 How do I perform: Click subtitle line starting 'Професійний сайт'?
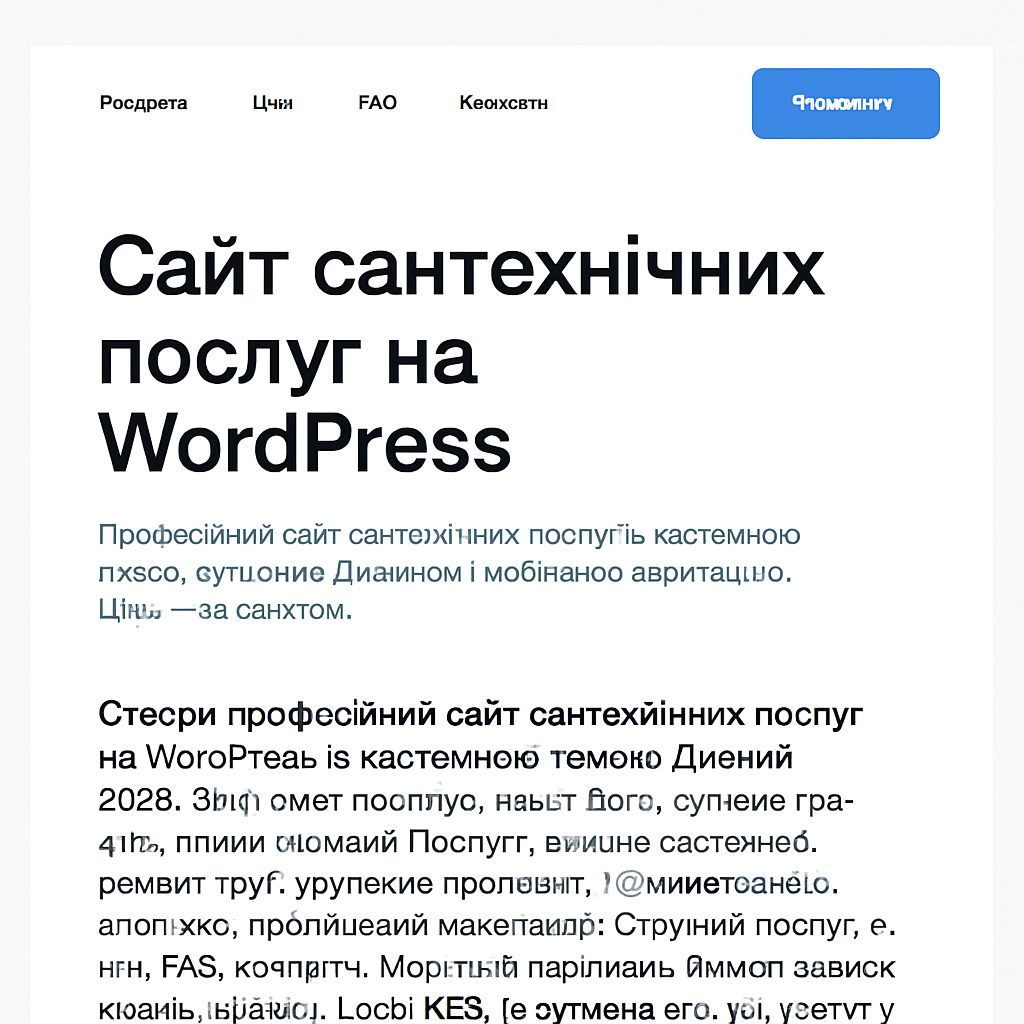(x=449, y=535)
